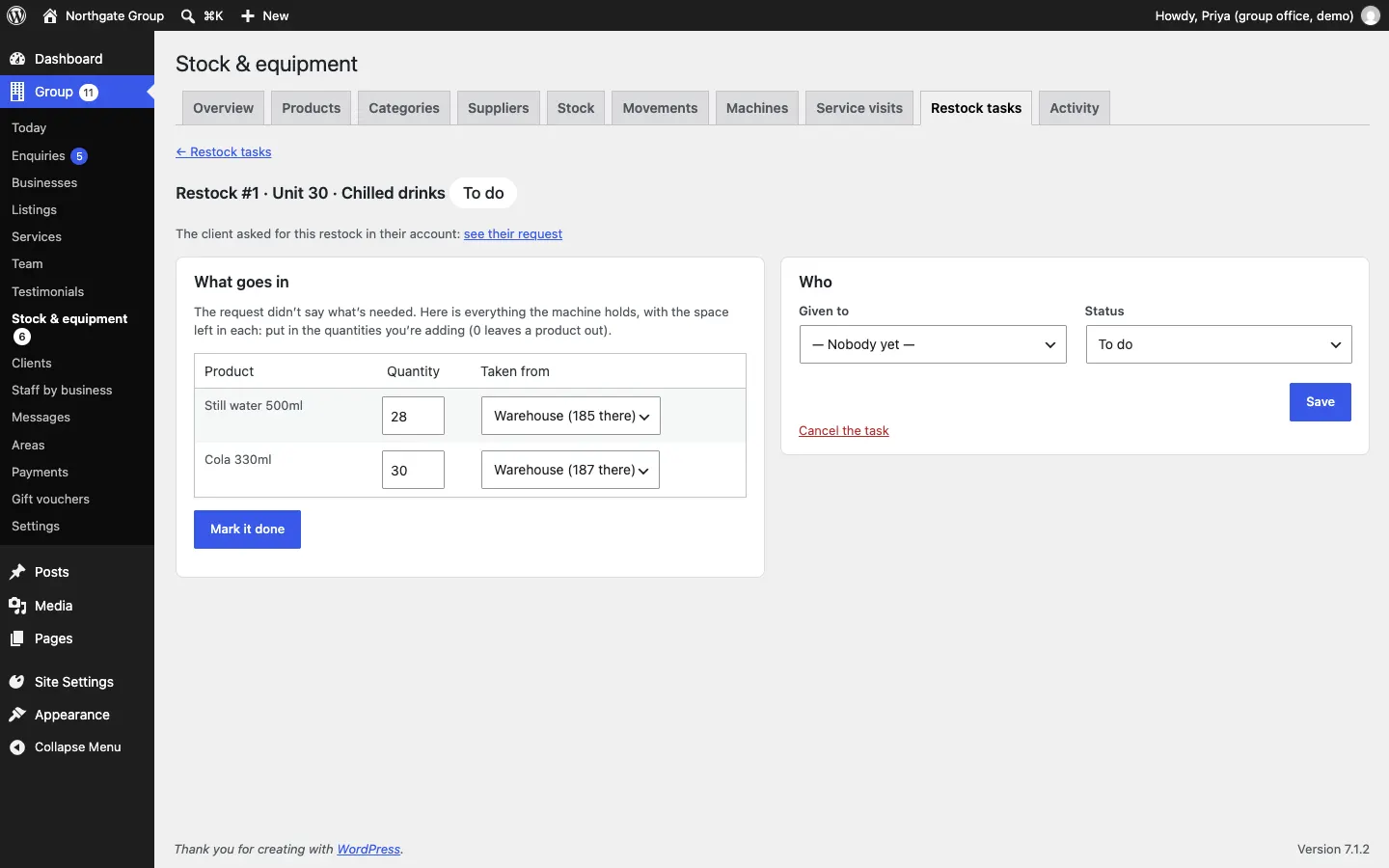
Task: Open the Categories tab
Action: click(x=404, y=108)
